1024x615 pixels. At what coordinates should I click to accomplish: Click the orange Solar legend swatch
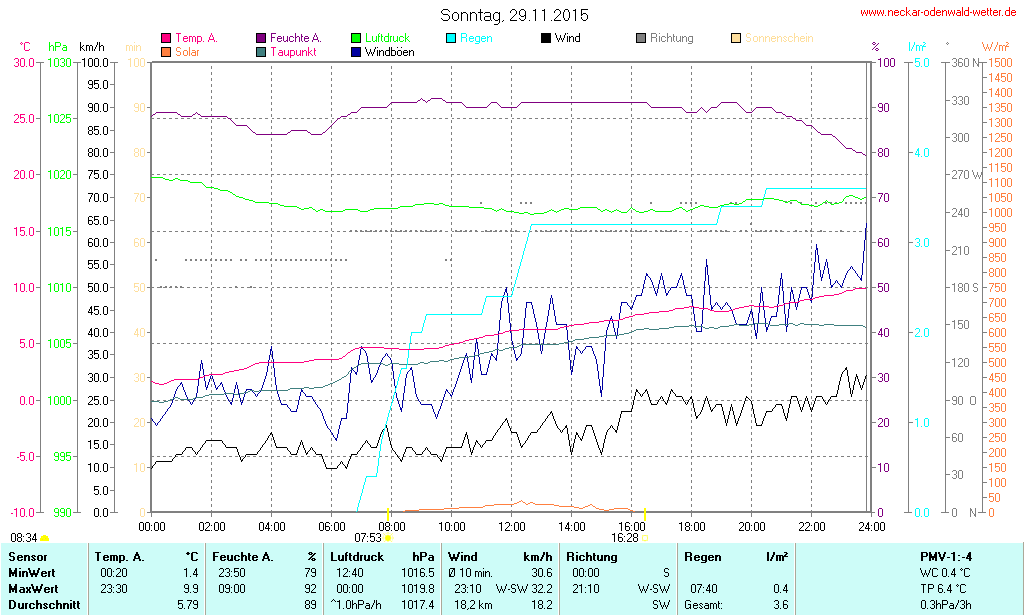[166, 51]
